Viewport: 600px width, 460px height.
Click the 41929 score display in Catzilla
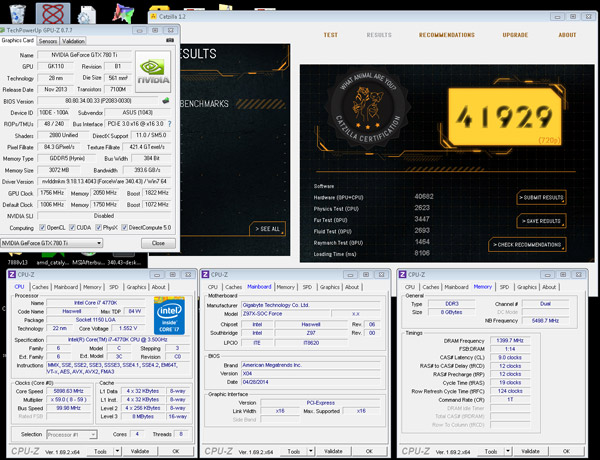(x=505, y=117)
